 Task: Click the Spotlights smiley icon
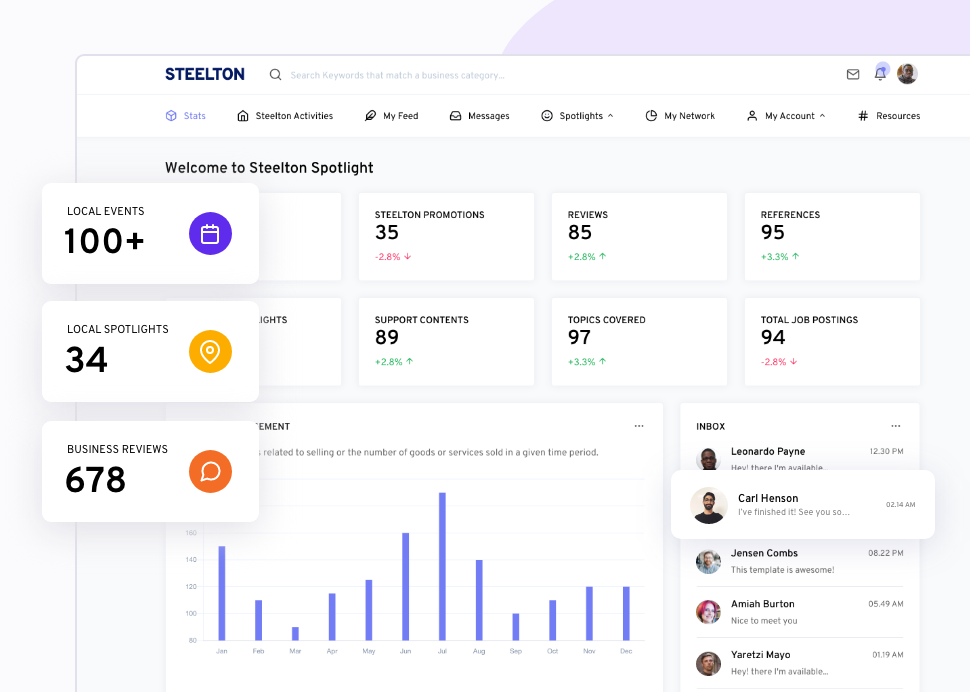pyautogui.click(x=547, y=116)
